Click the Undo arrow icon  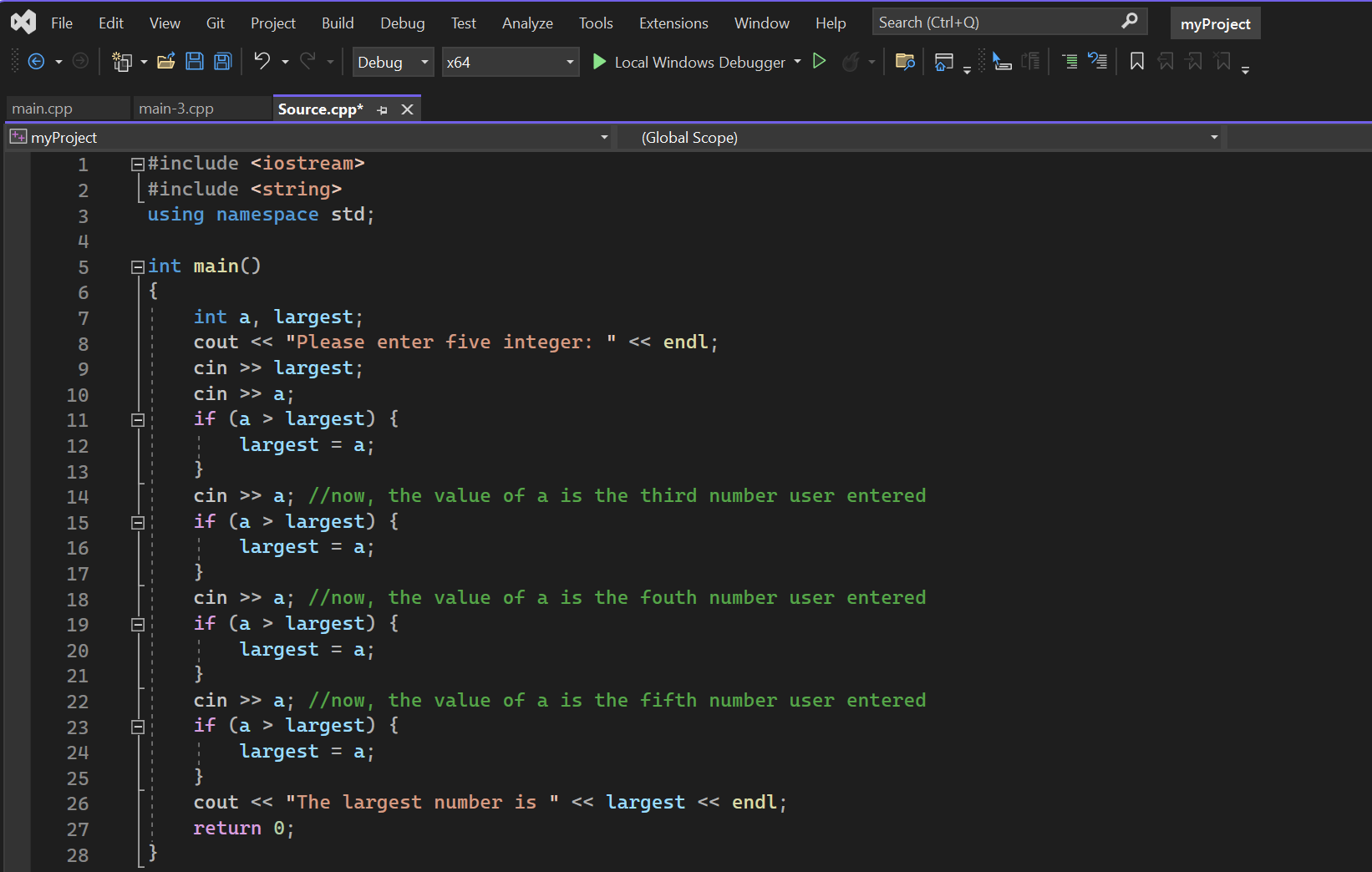click(x=262, y=62)
